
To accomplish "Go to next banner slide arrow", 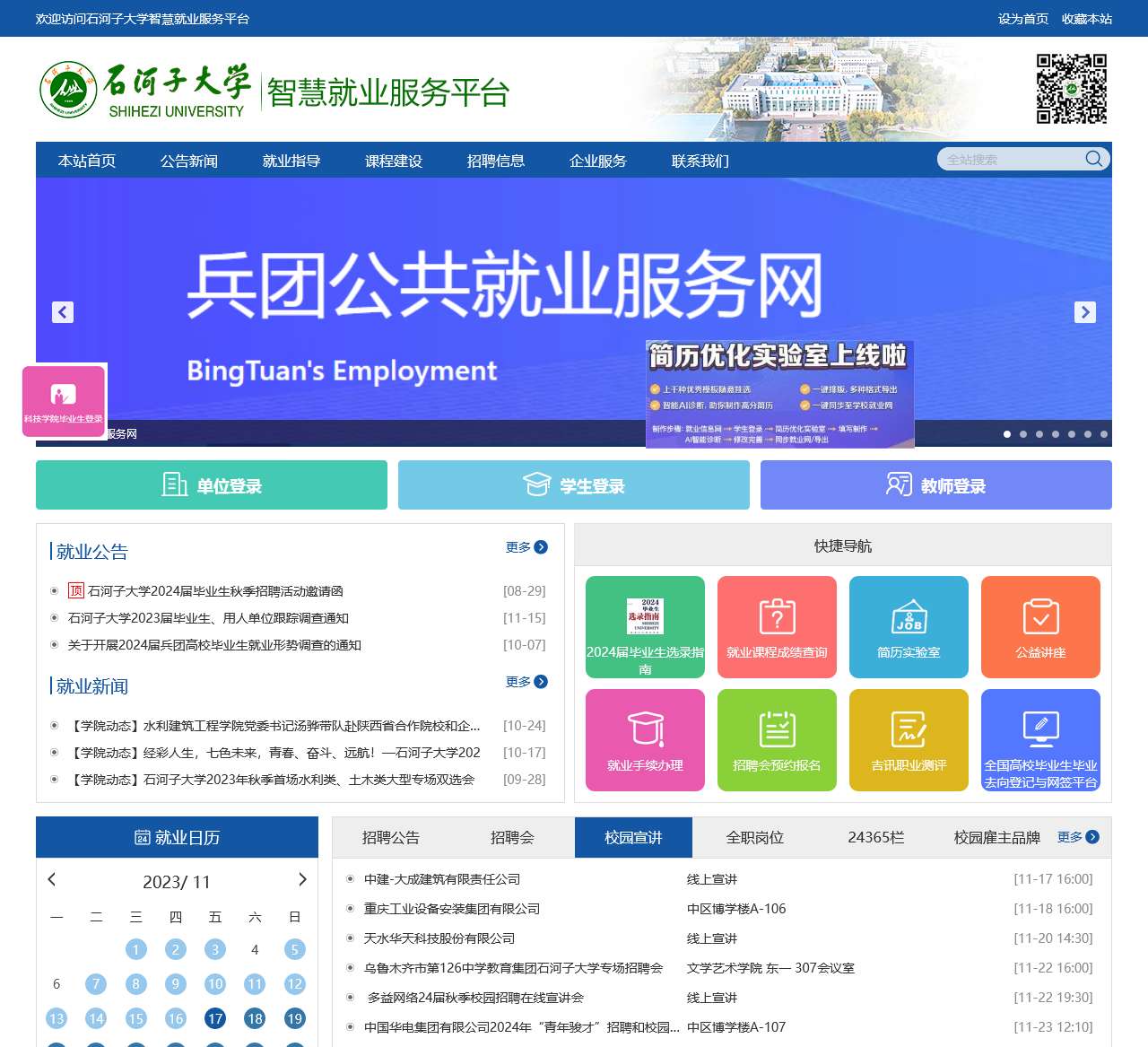I will point(1085,312).
